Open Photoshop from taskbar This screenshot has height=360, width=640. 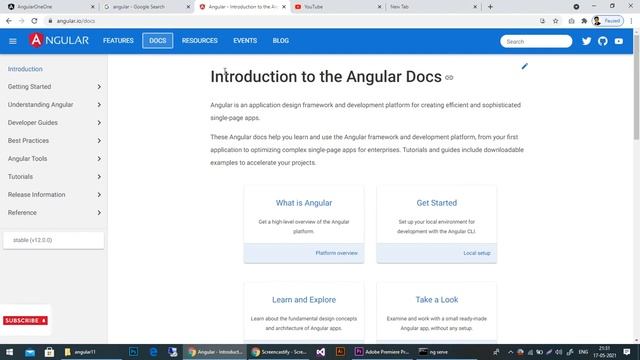[x=133, y=352]
